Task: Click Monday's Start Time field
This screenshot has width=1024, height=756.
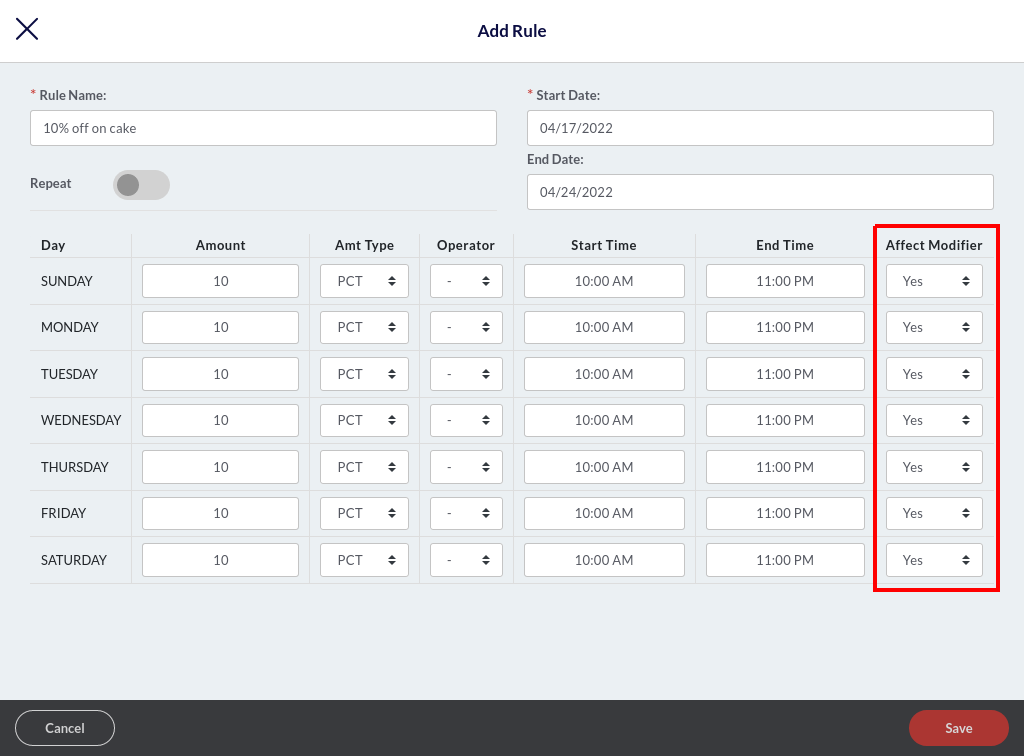Action: point(604,327)
